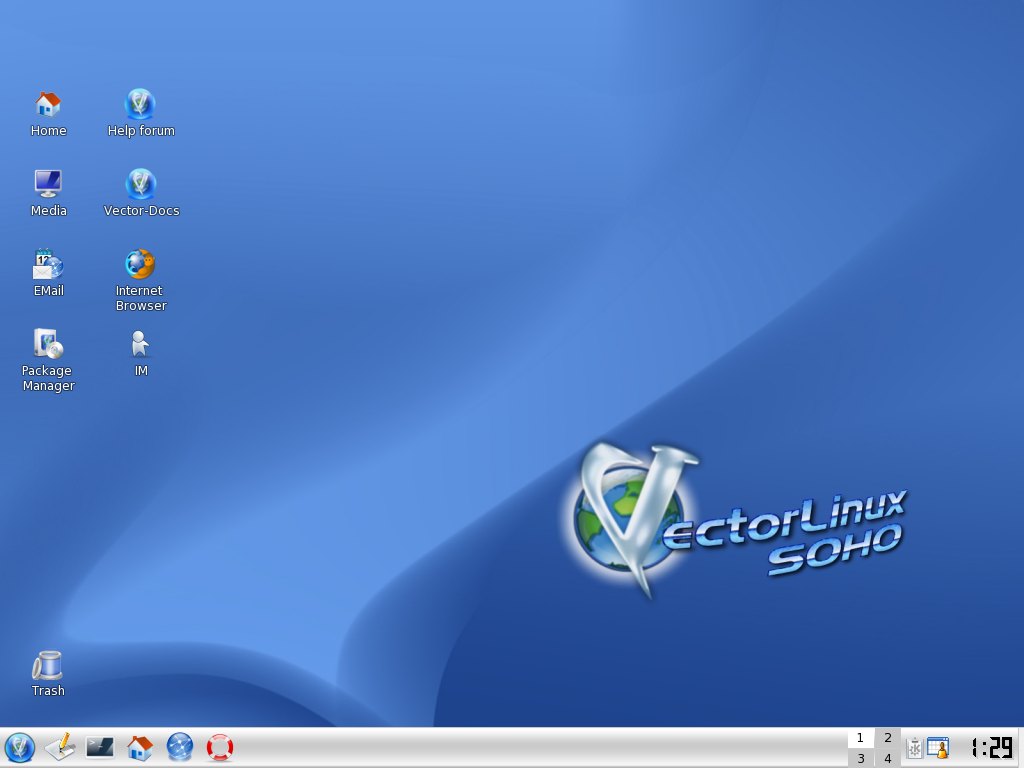Launch the terminal from the taskbar
The height and width of the screenshot is (768, 1024).
point(99,747)
